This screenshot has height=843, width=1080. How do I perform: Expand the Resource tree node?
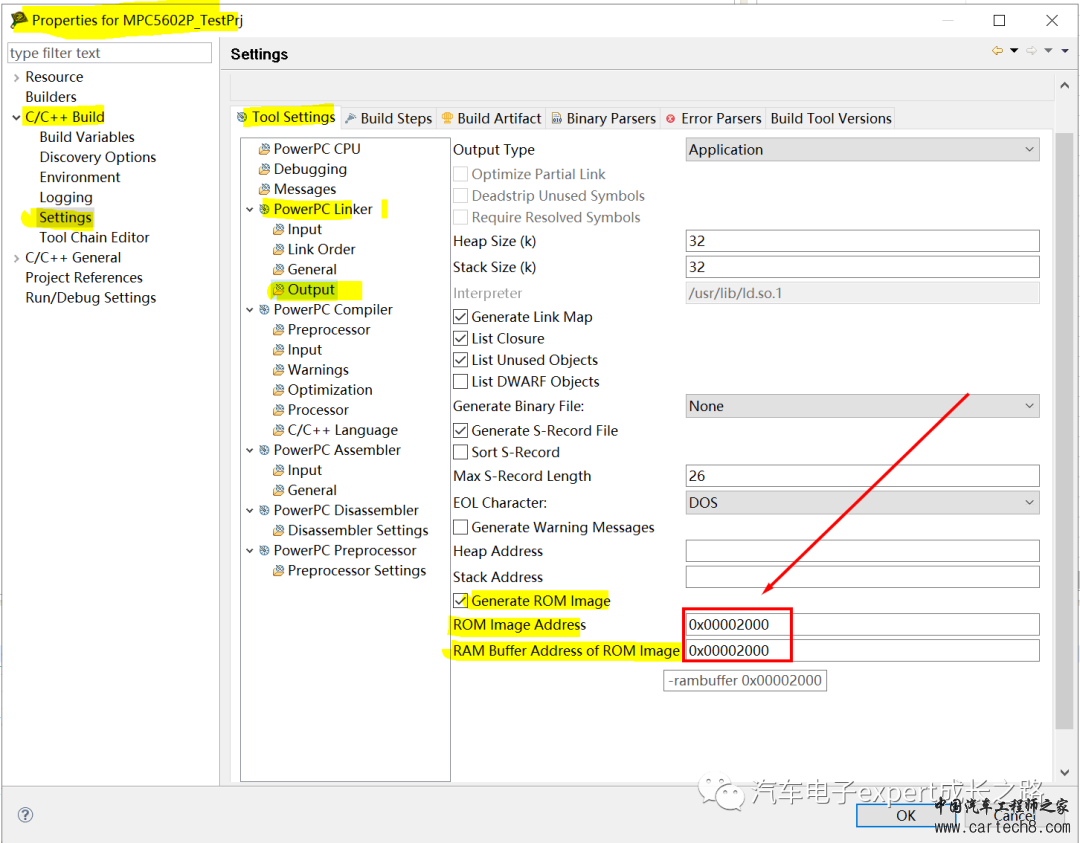point(17,78)
